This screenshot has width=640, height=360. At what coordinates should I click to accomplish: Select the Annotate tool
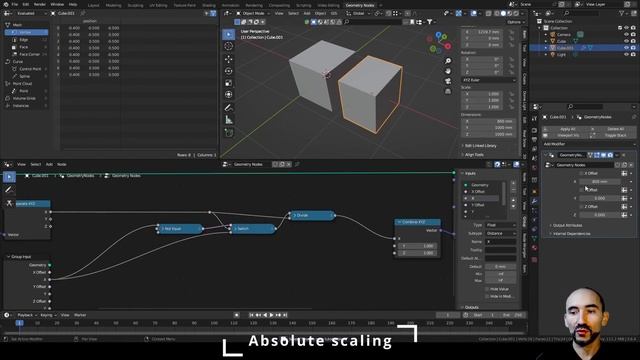click(x=229, y=108)
